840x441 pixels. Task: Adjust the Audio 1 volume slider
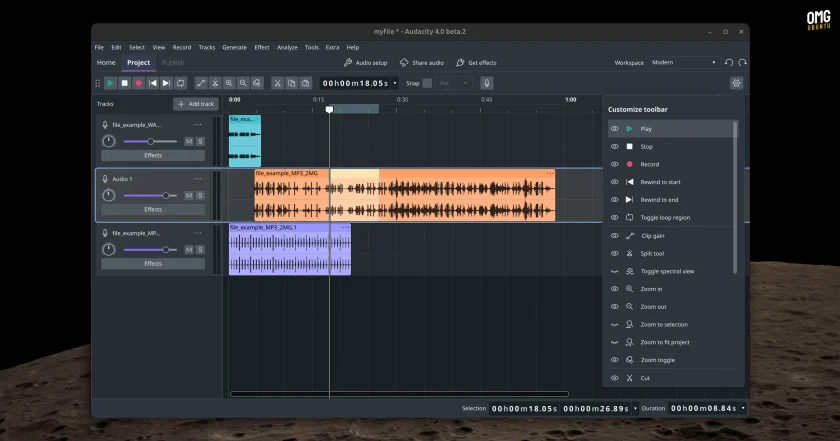point(150,196)
